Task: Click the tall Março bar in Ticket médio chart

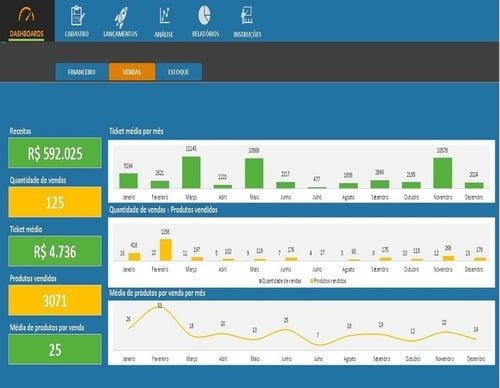Action: pos(191,173)
